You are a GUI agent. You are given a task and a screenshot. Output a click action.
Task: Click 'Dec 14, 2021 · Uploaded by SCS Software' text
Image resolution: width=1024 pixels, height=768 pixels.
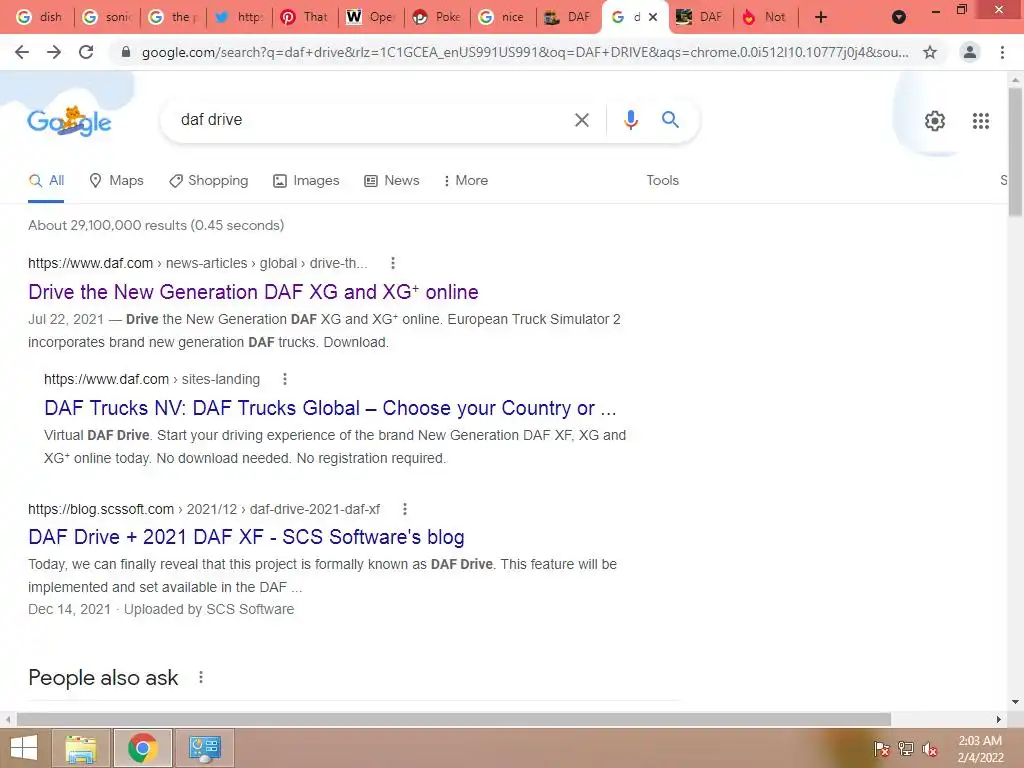pos(161,609)
